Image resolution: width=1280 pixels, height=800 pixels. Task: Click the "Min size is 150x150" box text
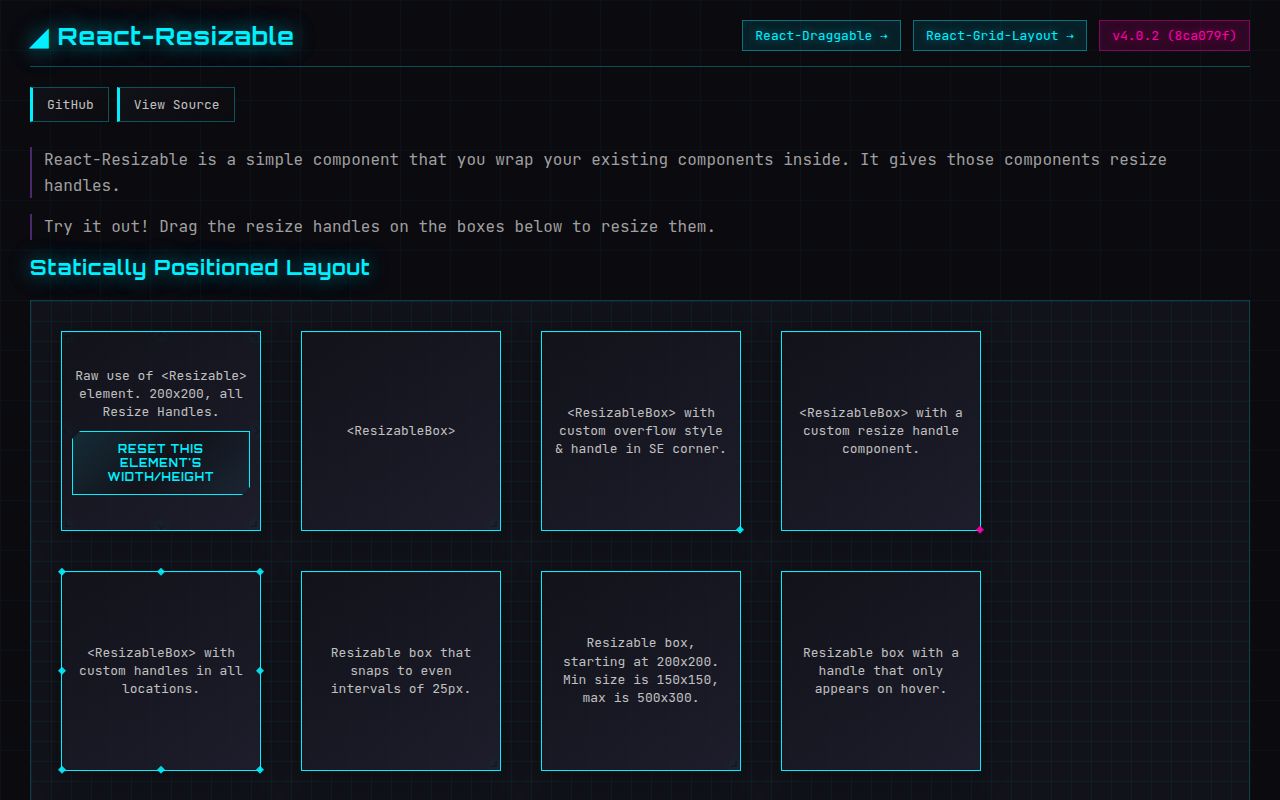click(641, 671)
